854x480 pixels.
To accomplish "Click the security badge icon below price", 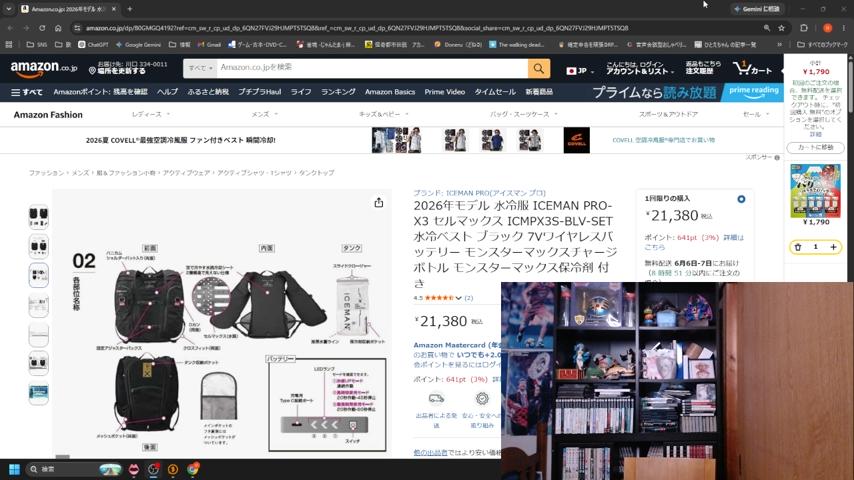I will (x=482, y=399).
